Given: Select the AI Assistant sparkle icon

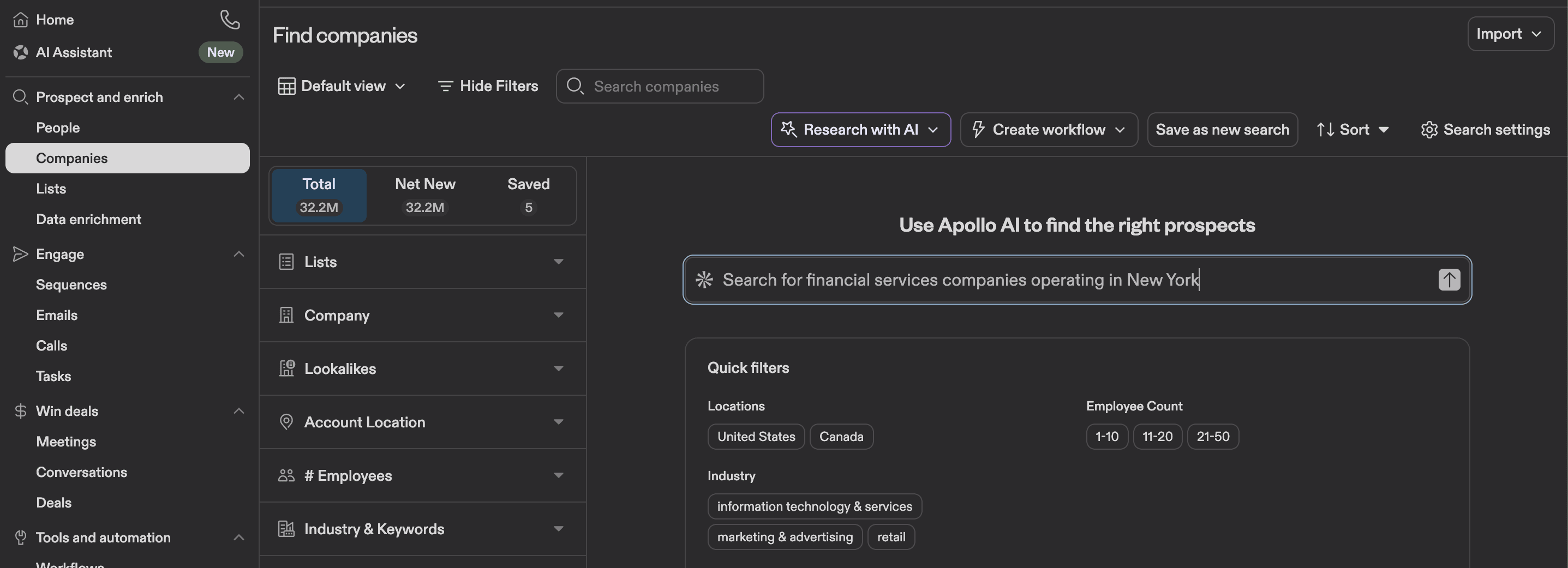Looking at the screenshot, I should coord(20,52).
